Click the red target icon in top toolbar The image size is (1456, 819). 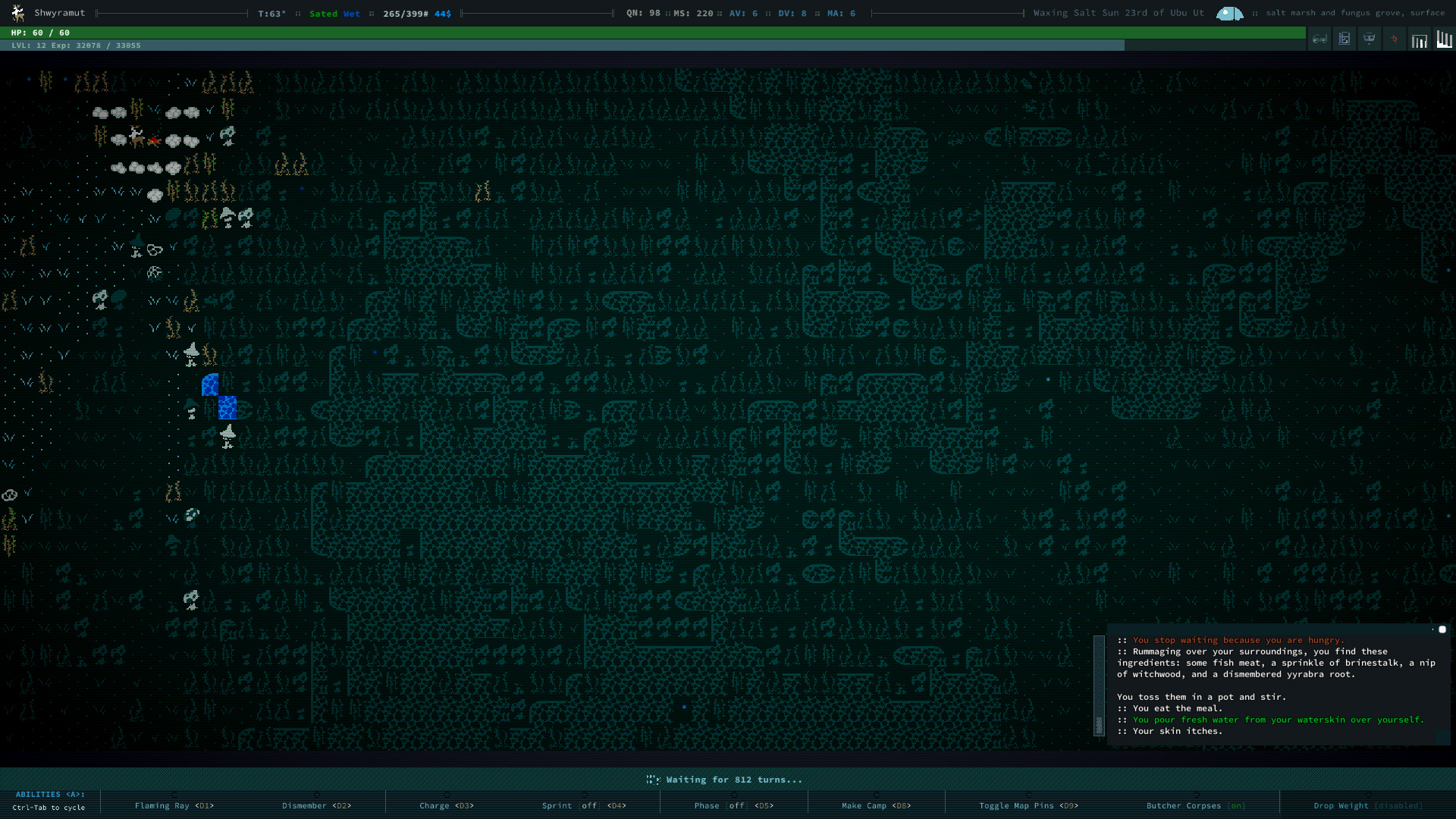coord(1394,39)
